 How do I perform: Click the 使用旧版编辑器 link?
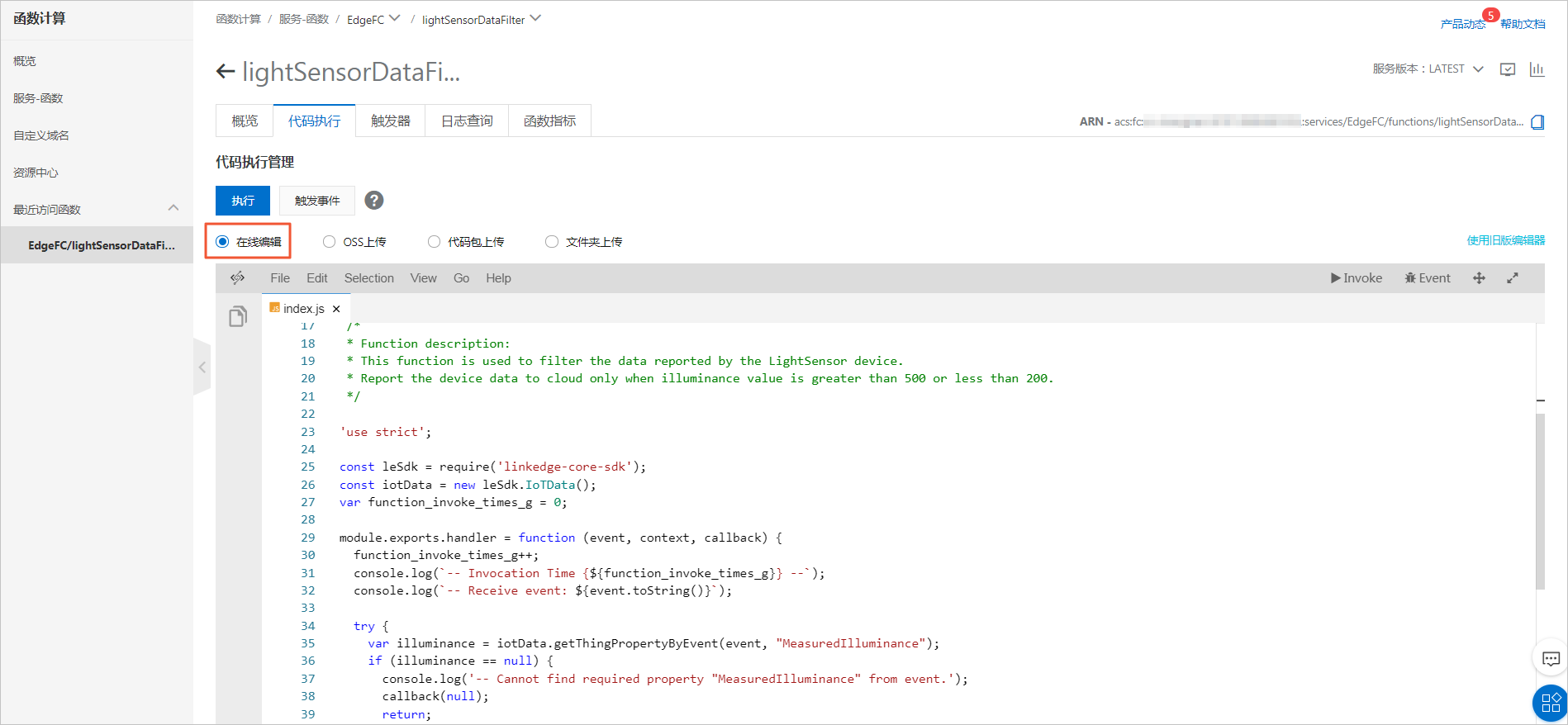(x=1506, y=240)
